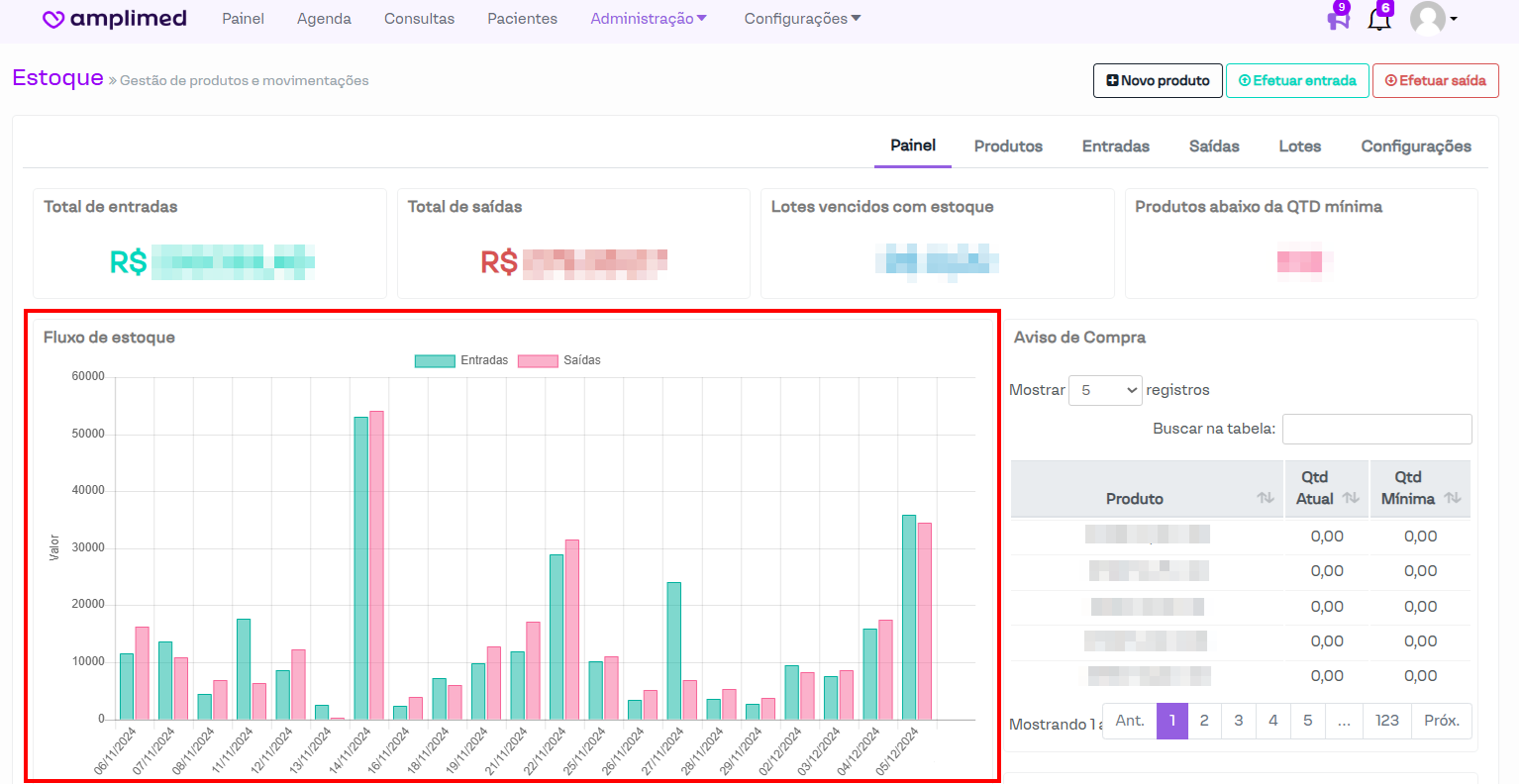Screen dimensions: 1519x784
Task: Click the Efetuar entrada button
Action: tap(1297, 81)
